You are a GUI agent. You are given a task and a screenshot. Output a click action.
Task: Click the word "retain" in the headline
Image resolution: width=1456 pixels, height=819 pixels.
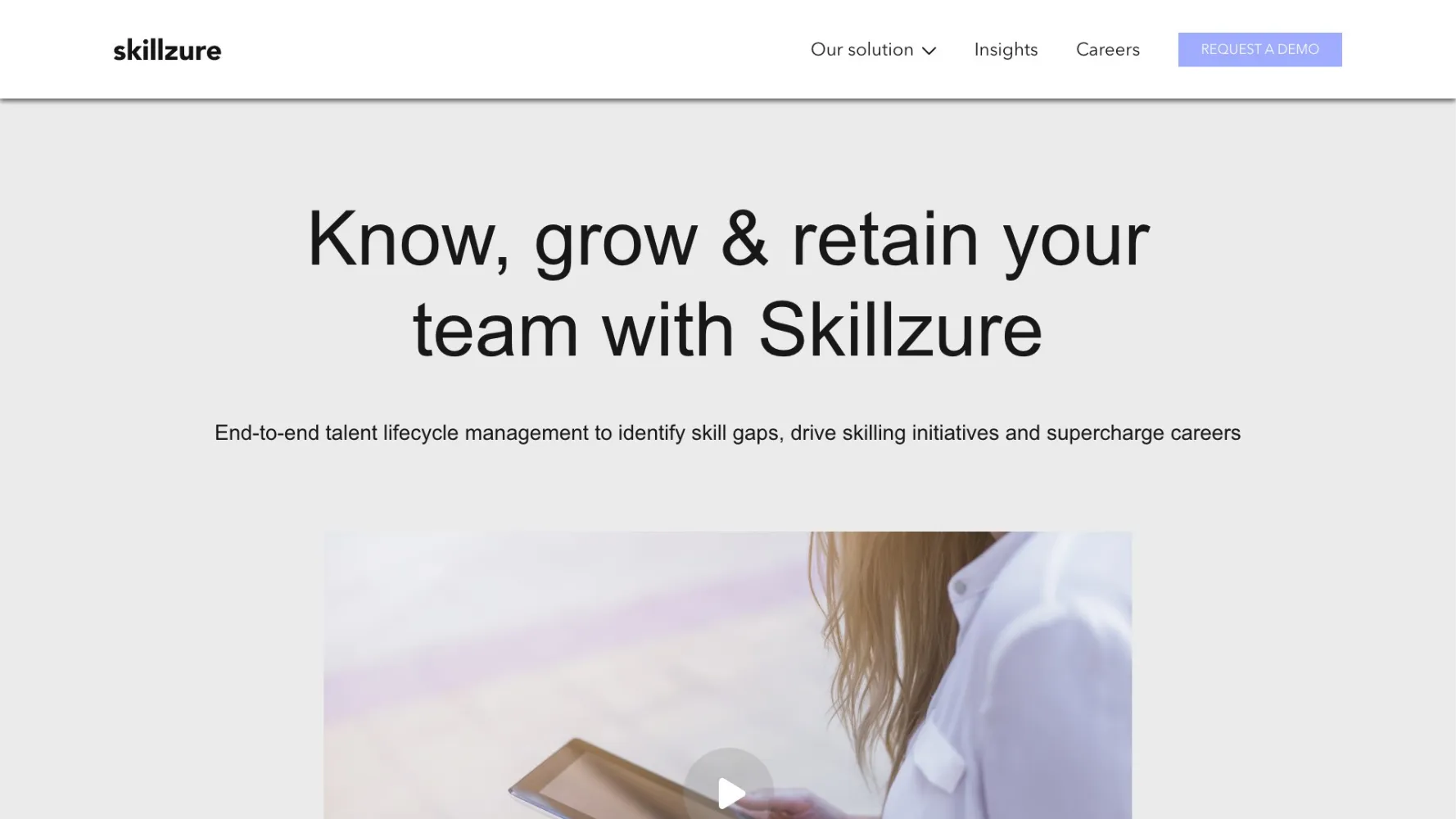885,240
